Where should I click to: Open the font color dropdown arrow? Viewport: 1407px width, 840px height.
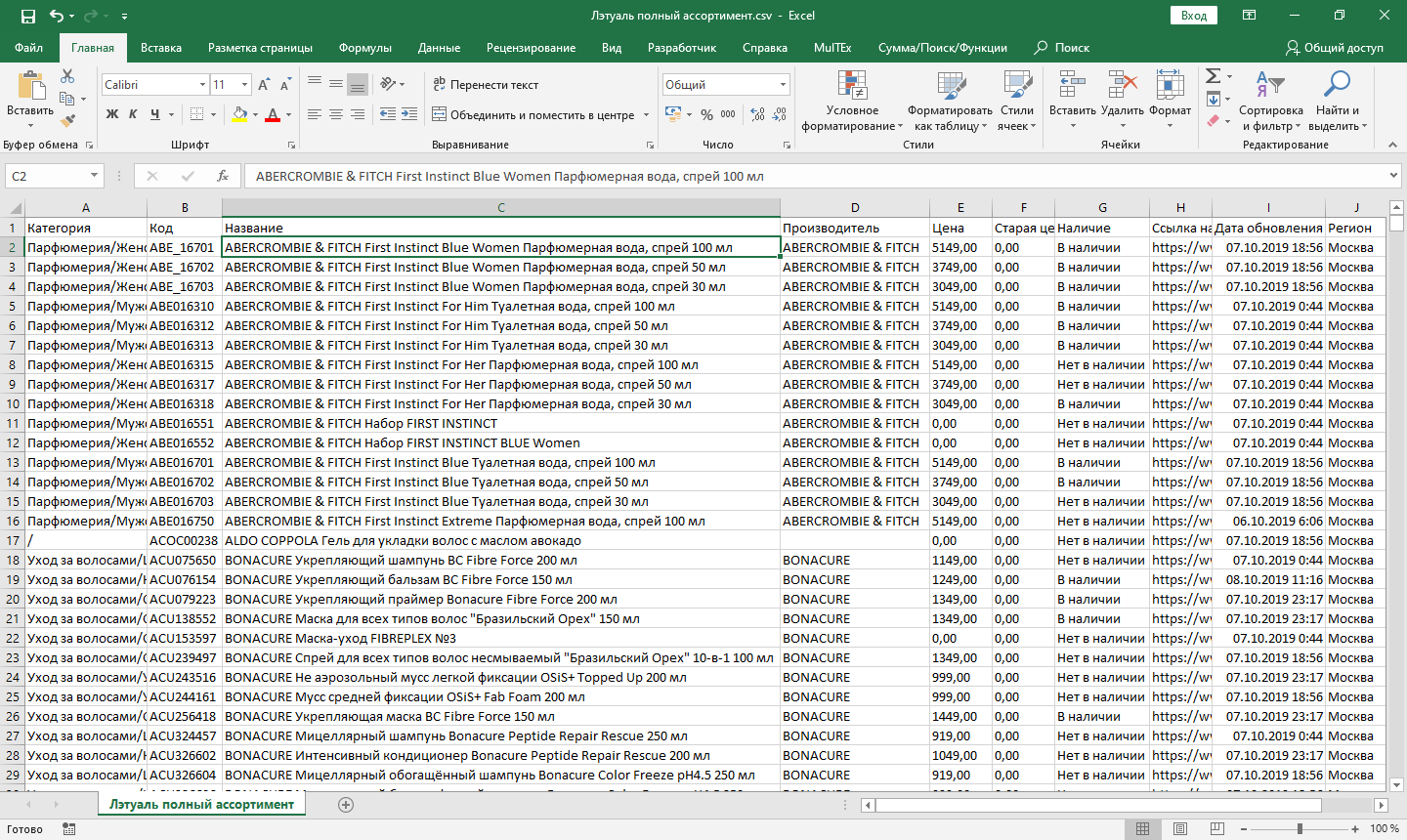coord(288,114)
